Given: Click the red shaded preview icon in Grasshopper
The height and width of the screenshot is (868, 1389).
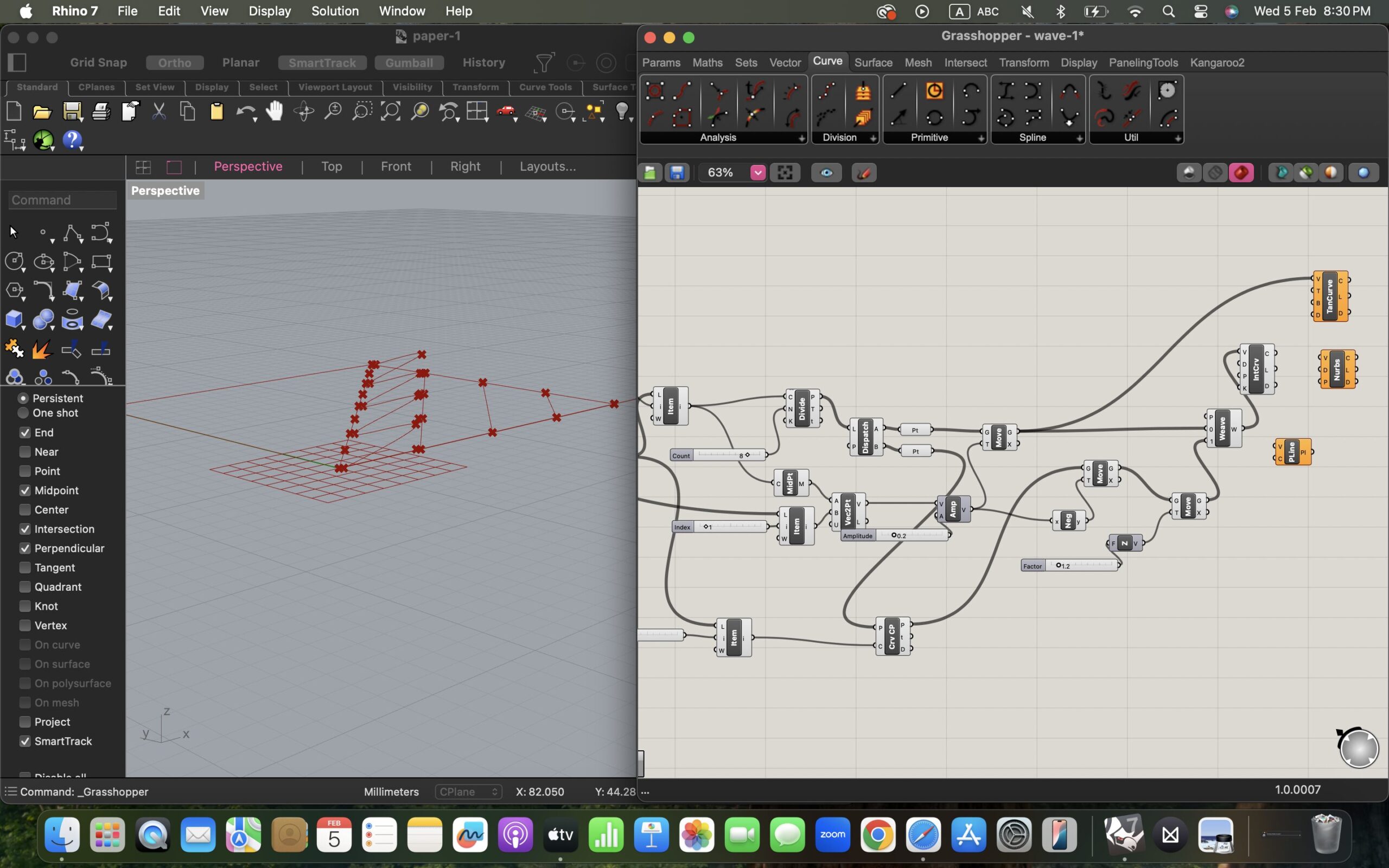Looking at the screenshot, I should click(1241, 173).
